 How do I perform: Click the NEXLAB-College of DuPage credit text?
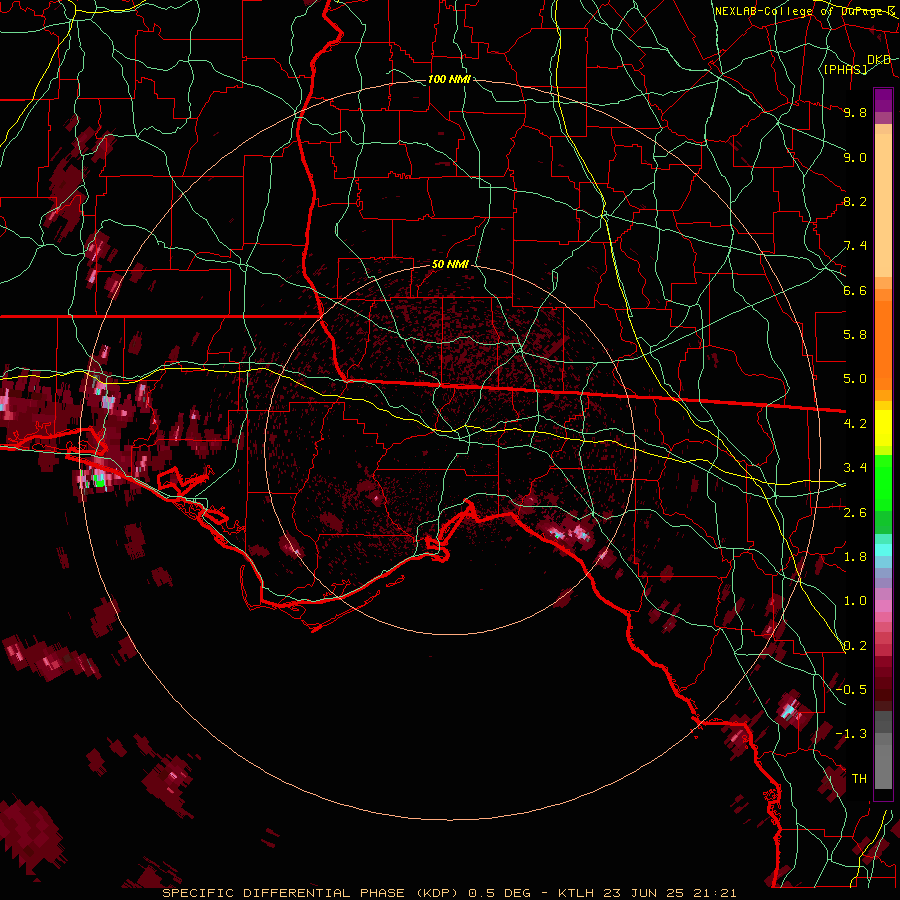pyautogui.click(x=804, y=11)
